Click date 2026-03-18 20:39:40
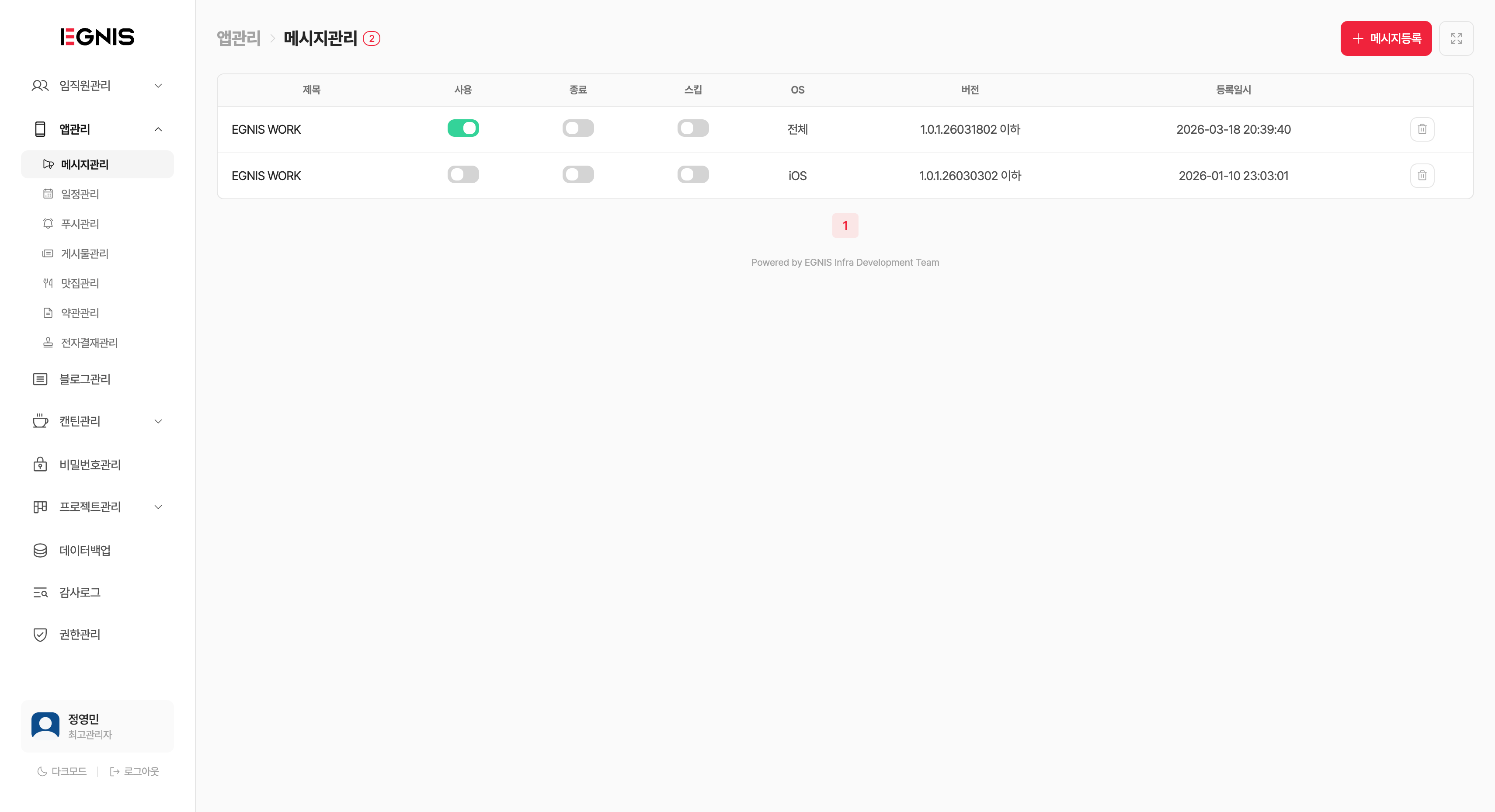 1233,129
